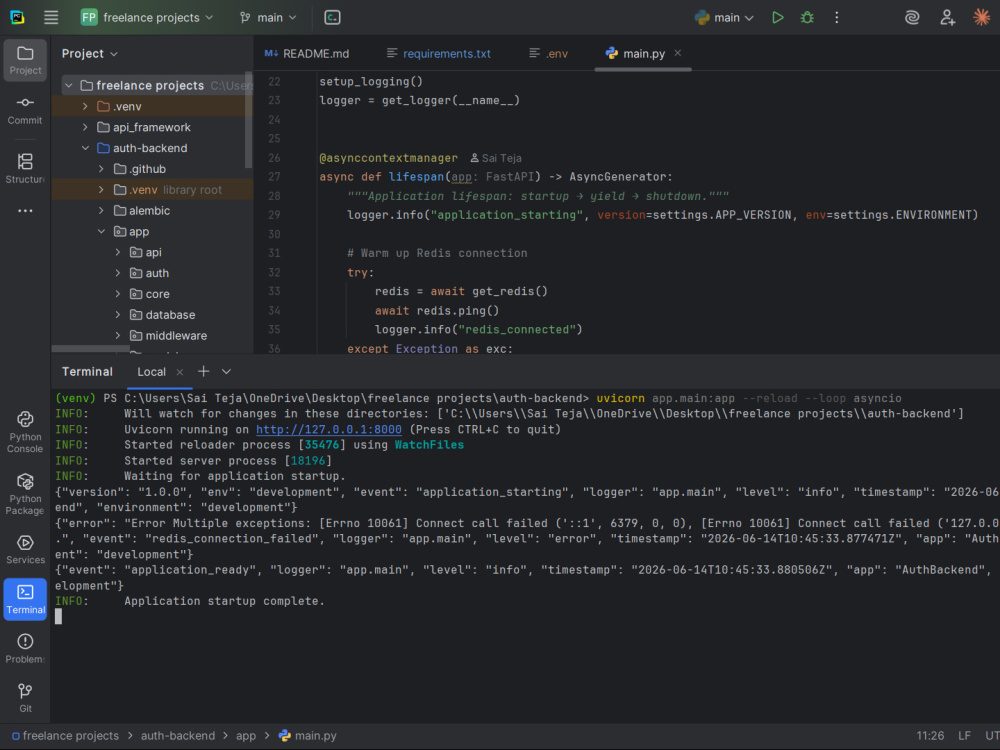Viewport: 1000px width, 750px height.
Task: Expand the .venv library root folder
Action: pyautogui.click(x=101, y=189)
